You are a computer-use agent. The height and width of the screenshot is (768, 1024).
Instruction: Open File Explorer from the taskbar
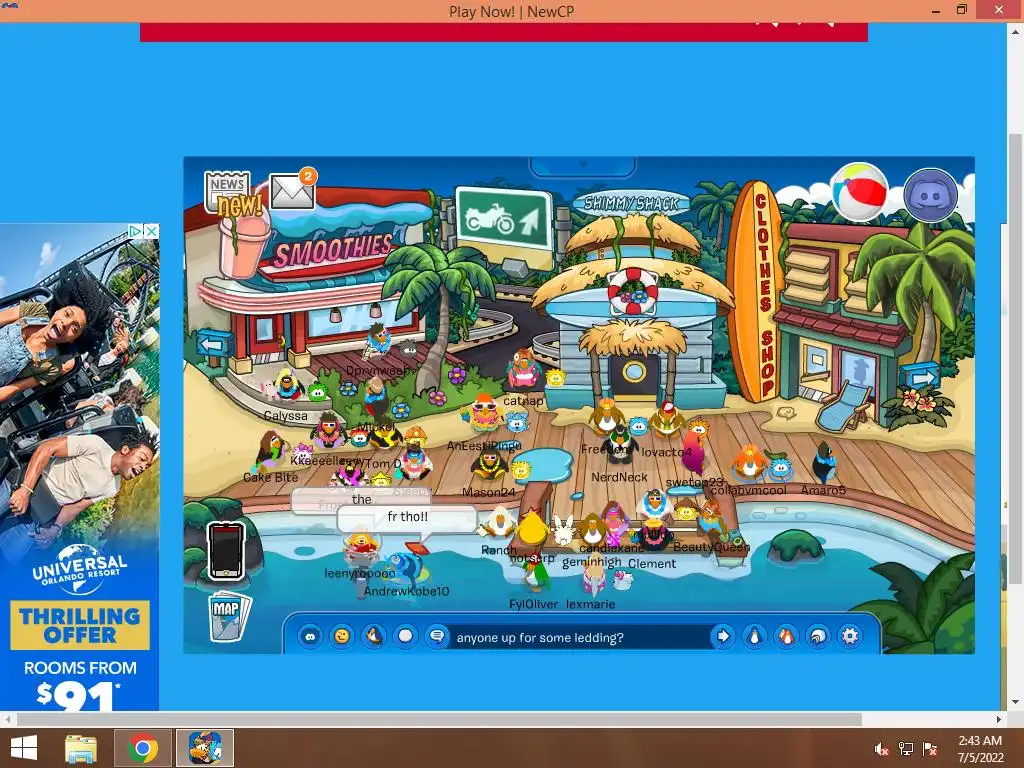tap(81, 748)
